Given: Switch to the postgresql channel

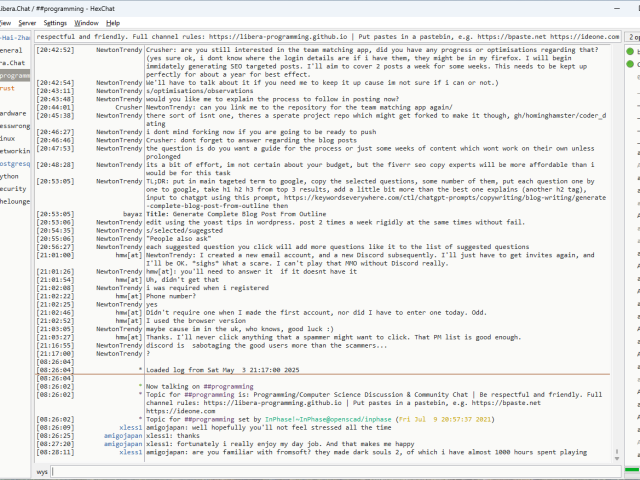Looking at the screenshot, I should point(14,163).
